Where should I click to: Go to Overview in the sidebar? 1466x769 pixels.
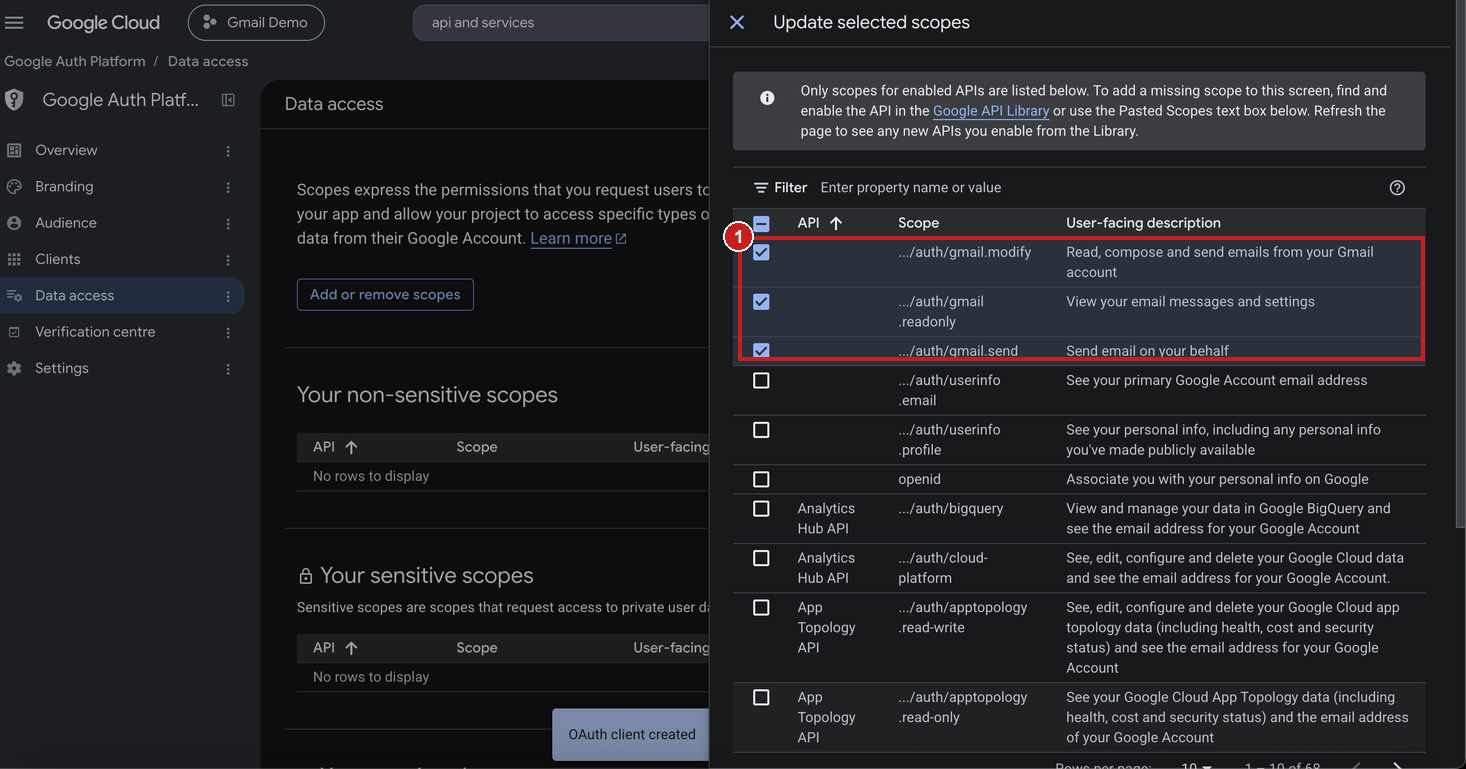66,150
